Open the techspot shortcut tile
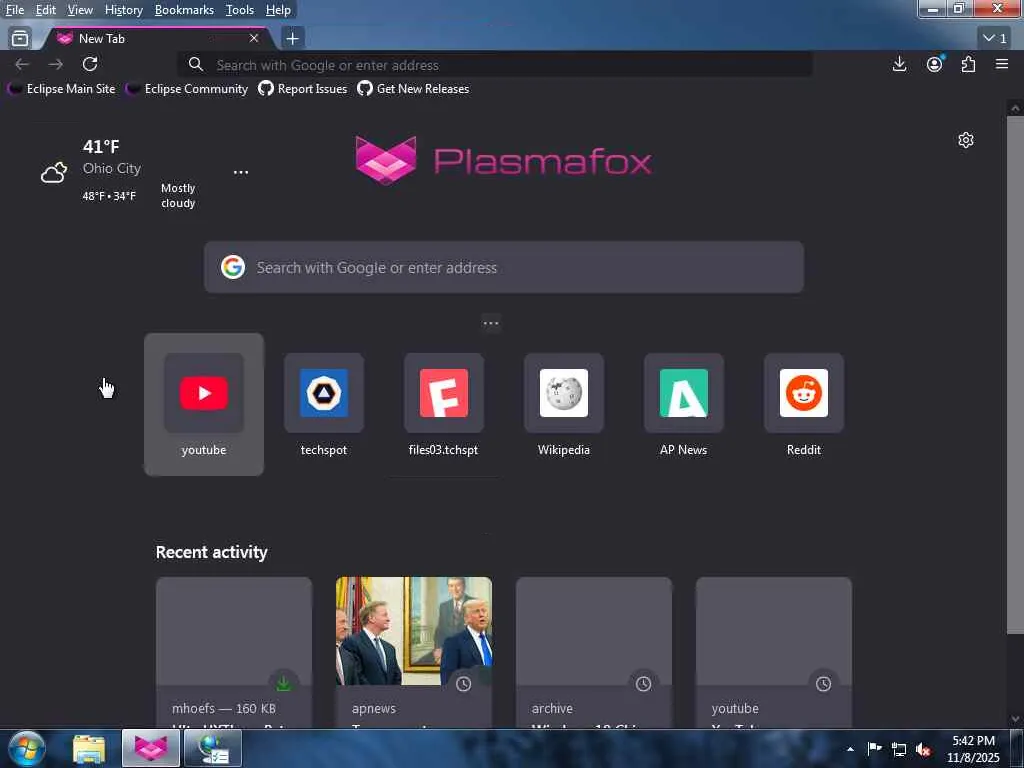Screen dimensions: 1024x768 pos(324,404)
